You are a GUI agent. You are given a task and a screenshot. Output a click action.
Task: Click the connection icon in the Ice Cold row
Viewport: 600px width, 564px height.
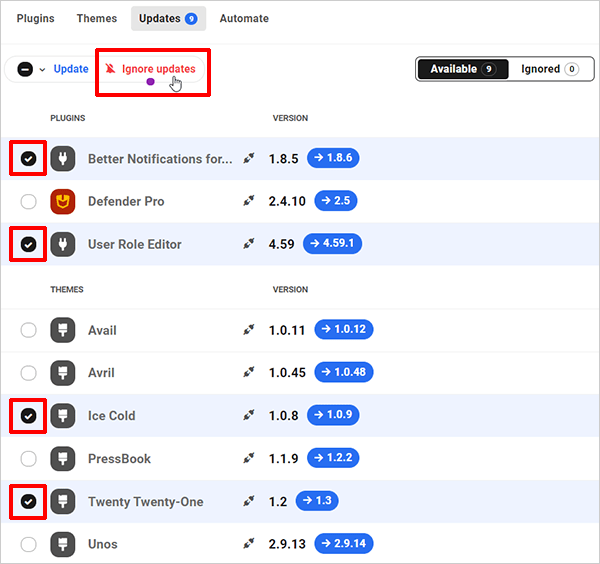[249, 416]
